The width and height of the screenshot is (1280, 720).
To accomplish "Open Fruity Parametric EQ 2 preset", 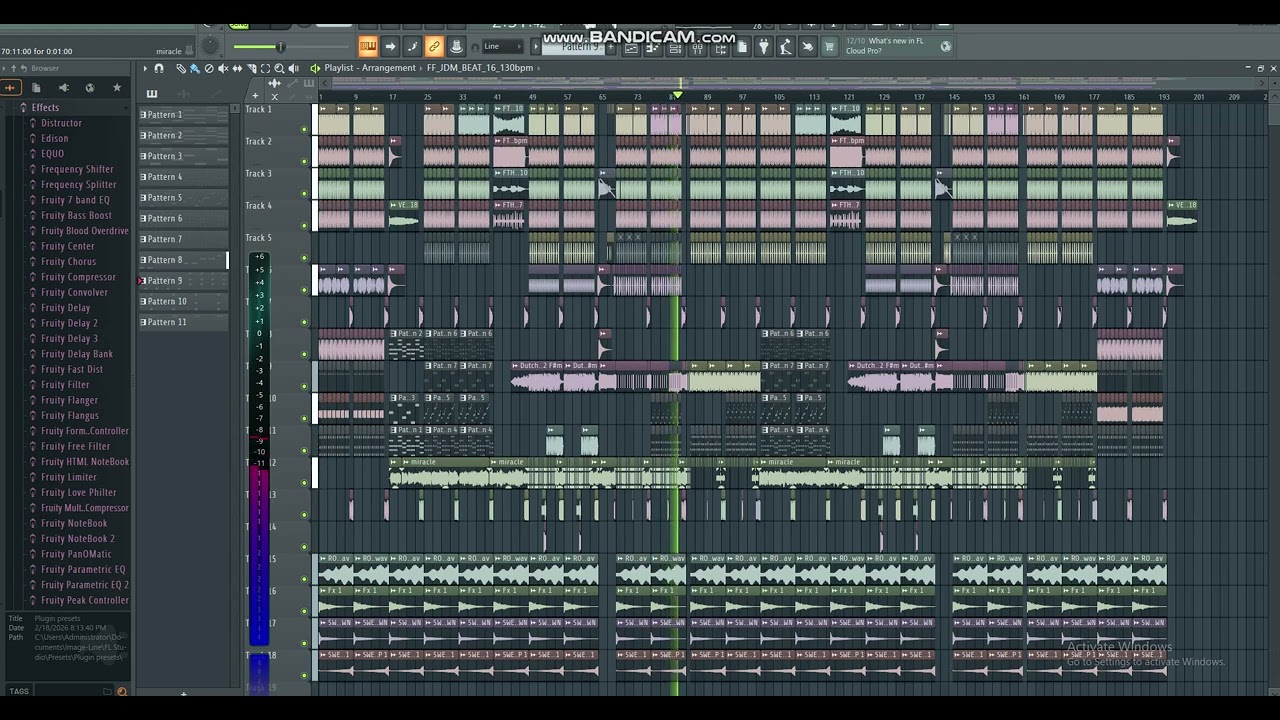I will click(x=84, y=585).
